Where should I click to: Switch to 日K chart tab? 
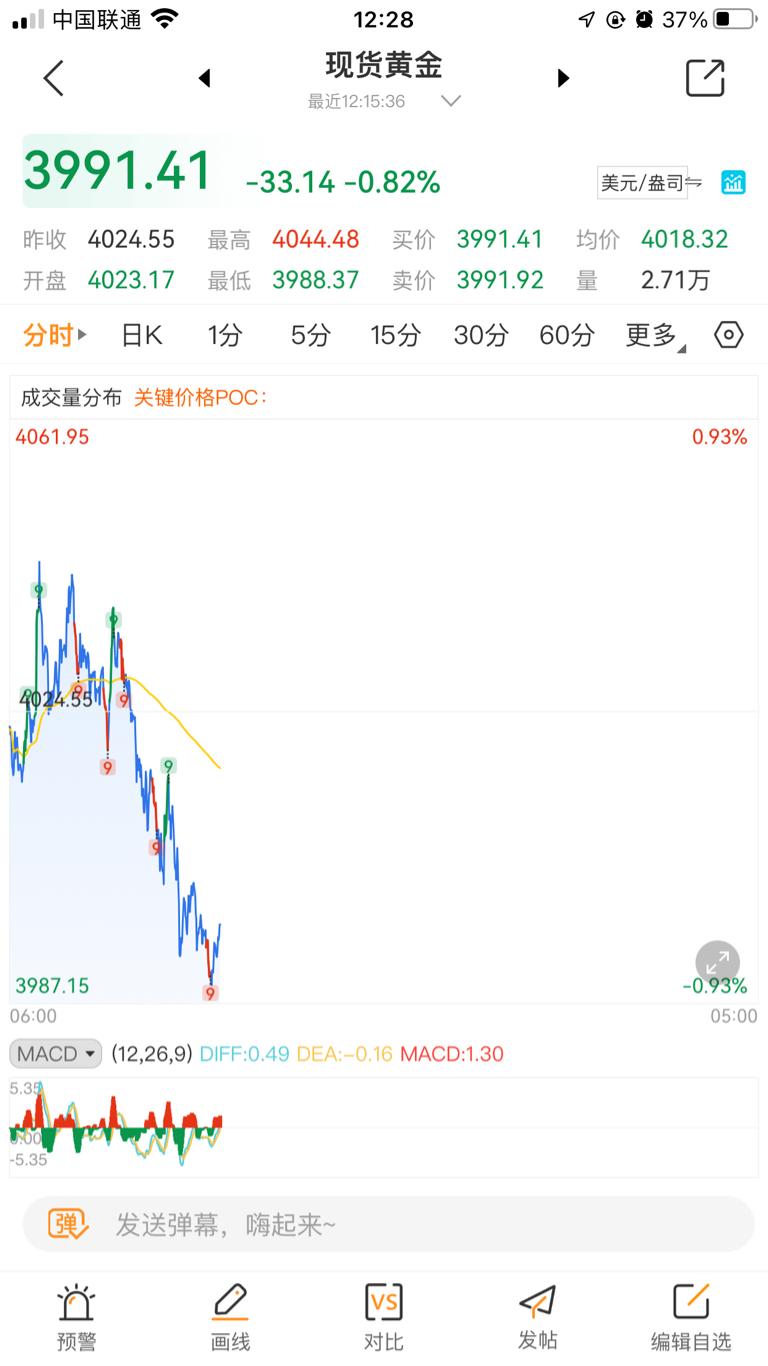click(141, 335)
